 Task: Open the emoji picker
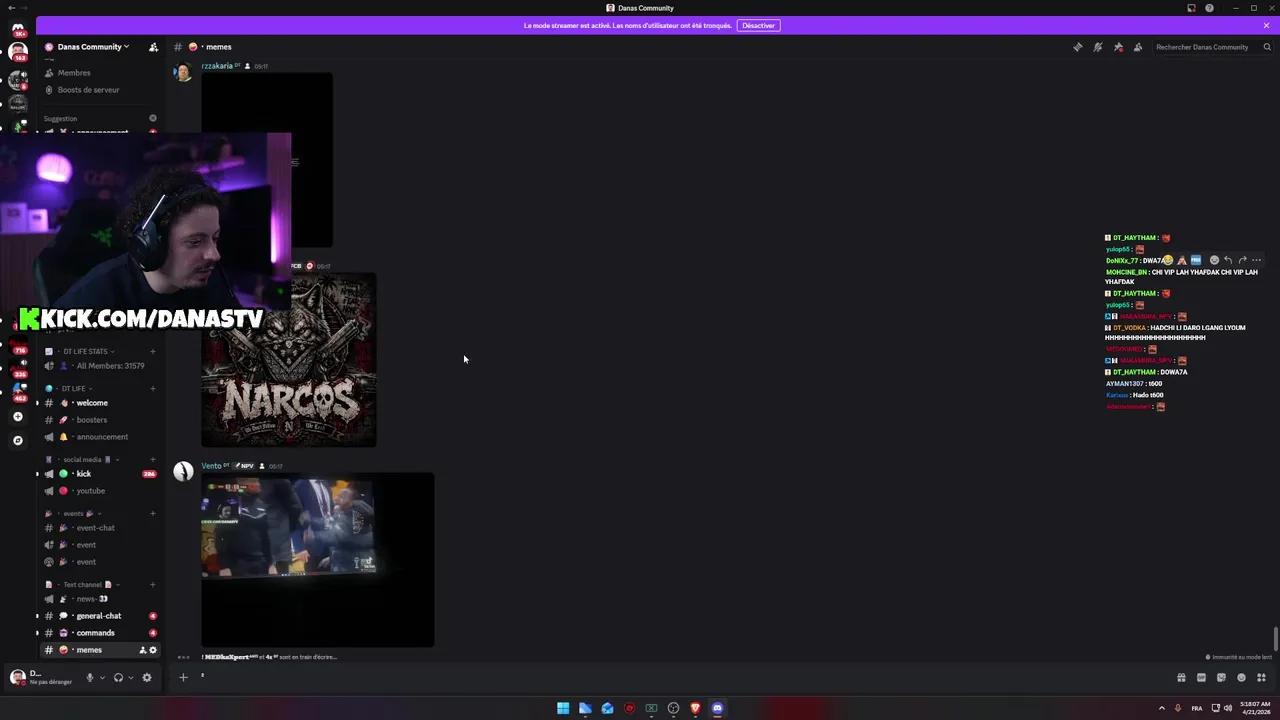point(1242,677)
